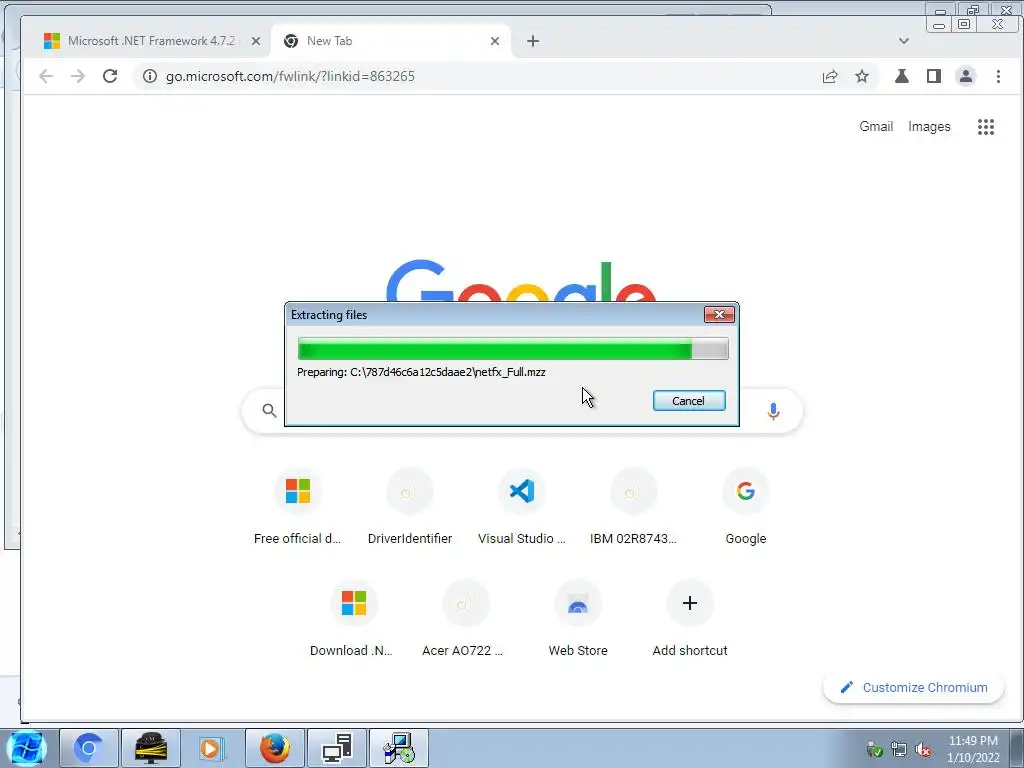Open Chromium from the taskbar
1024x768 pixels.
[89, 748]
